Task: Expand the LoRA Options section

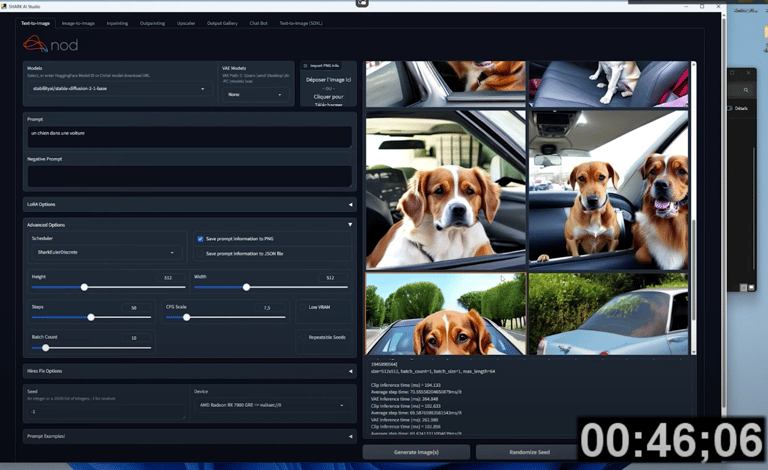Action: [x=190, y=204]
